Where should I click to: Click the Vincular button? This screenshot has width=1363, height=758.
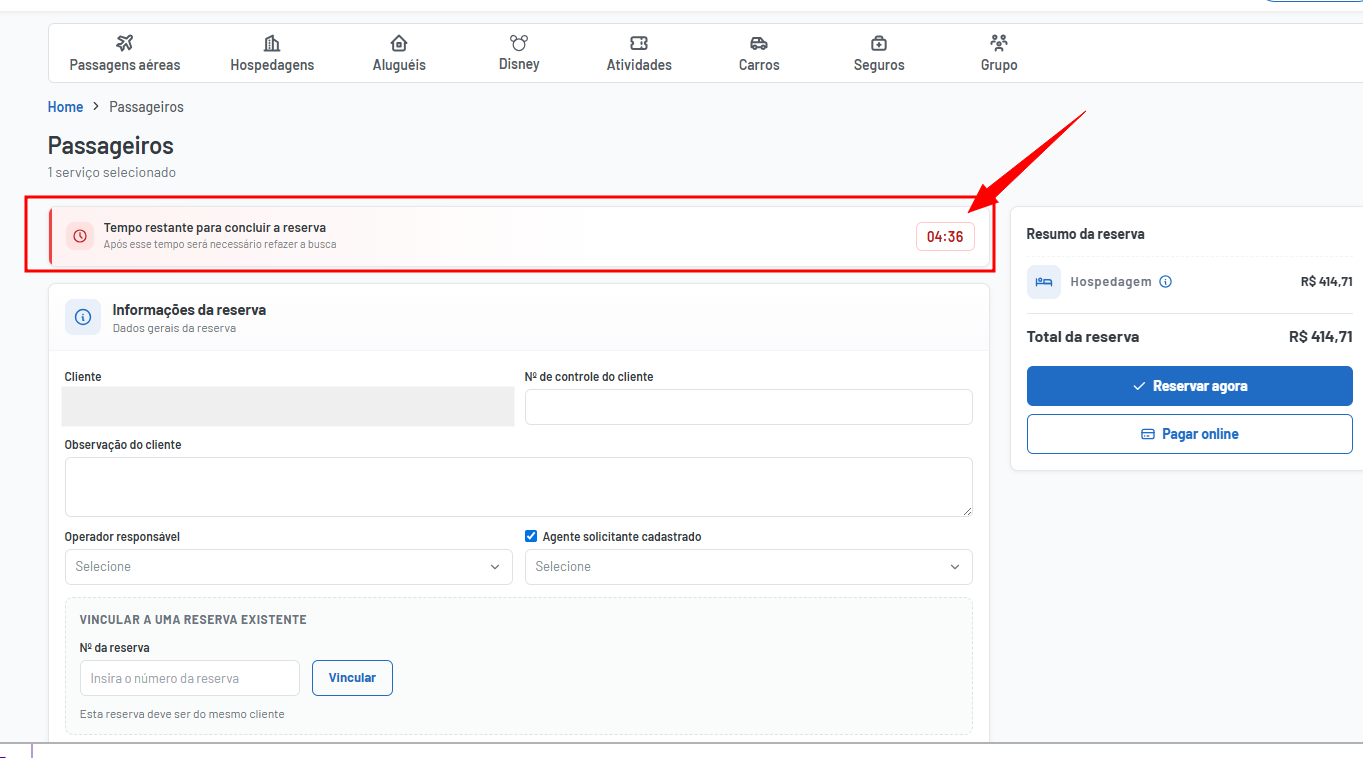pos(352,678)
